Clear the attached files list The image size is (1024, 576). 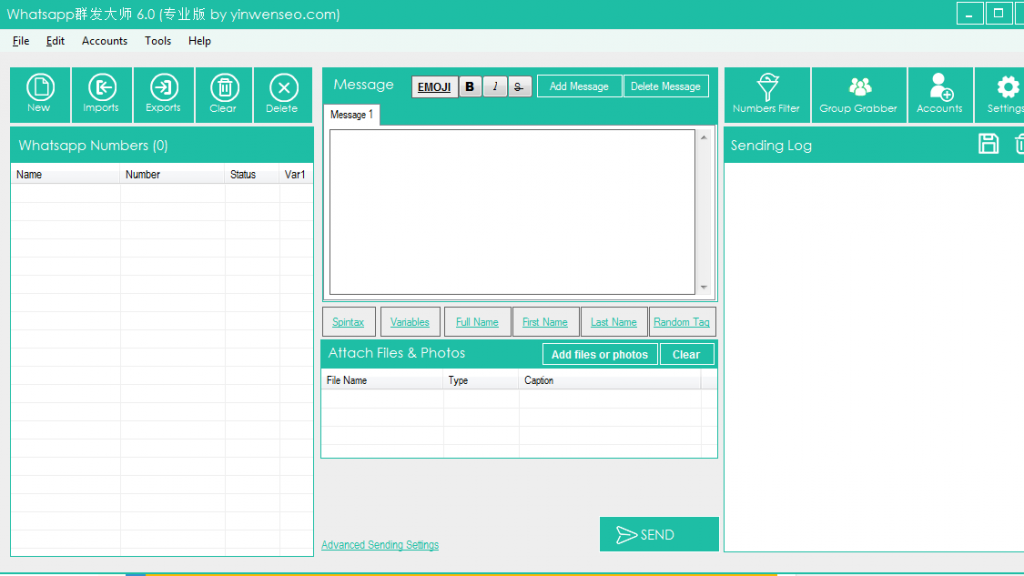[686, 354]
